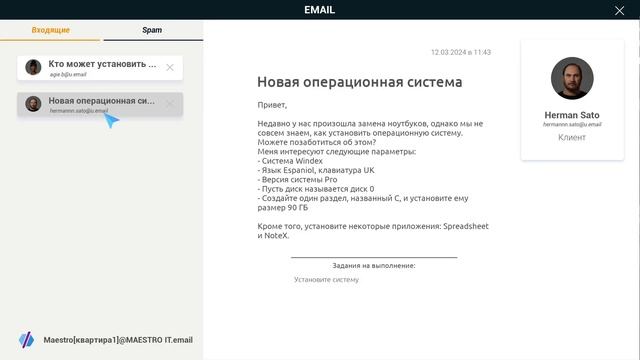
Task: Select email 'Новая операционная си...'
Action: (x=100, y=104)
